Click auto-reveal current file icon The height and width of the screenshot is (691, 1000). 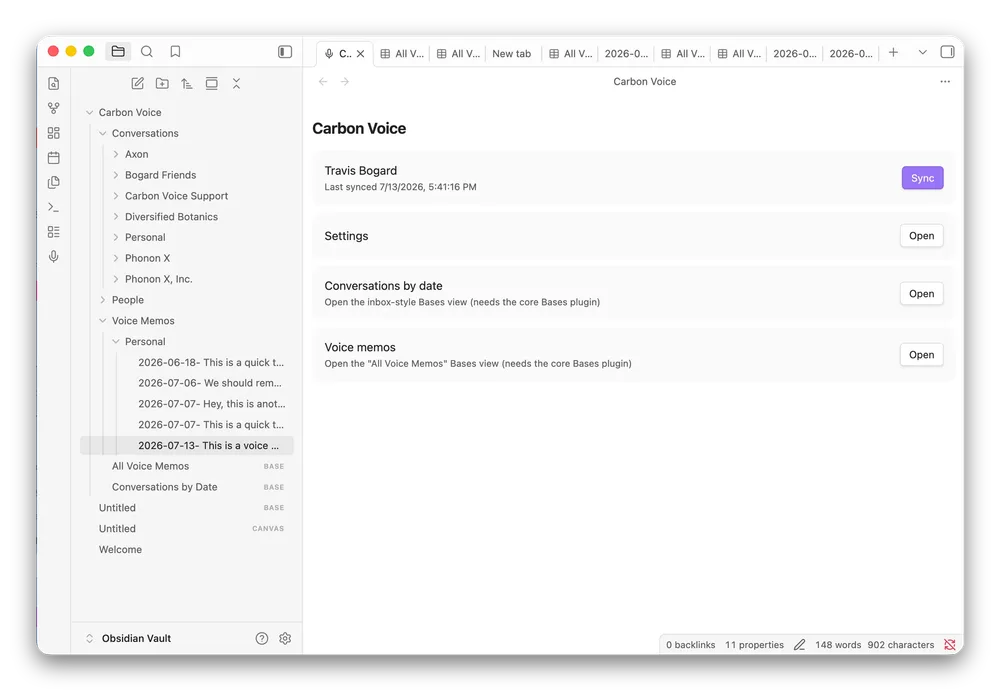(212, 84)
